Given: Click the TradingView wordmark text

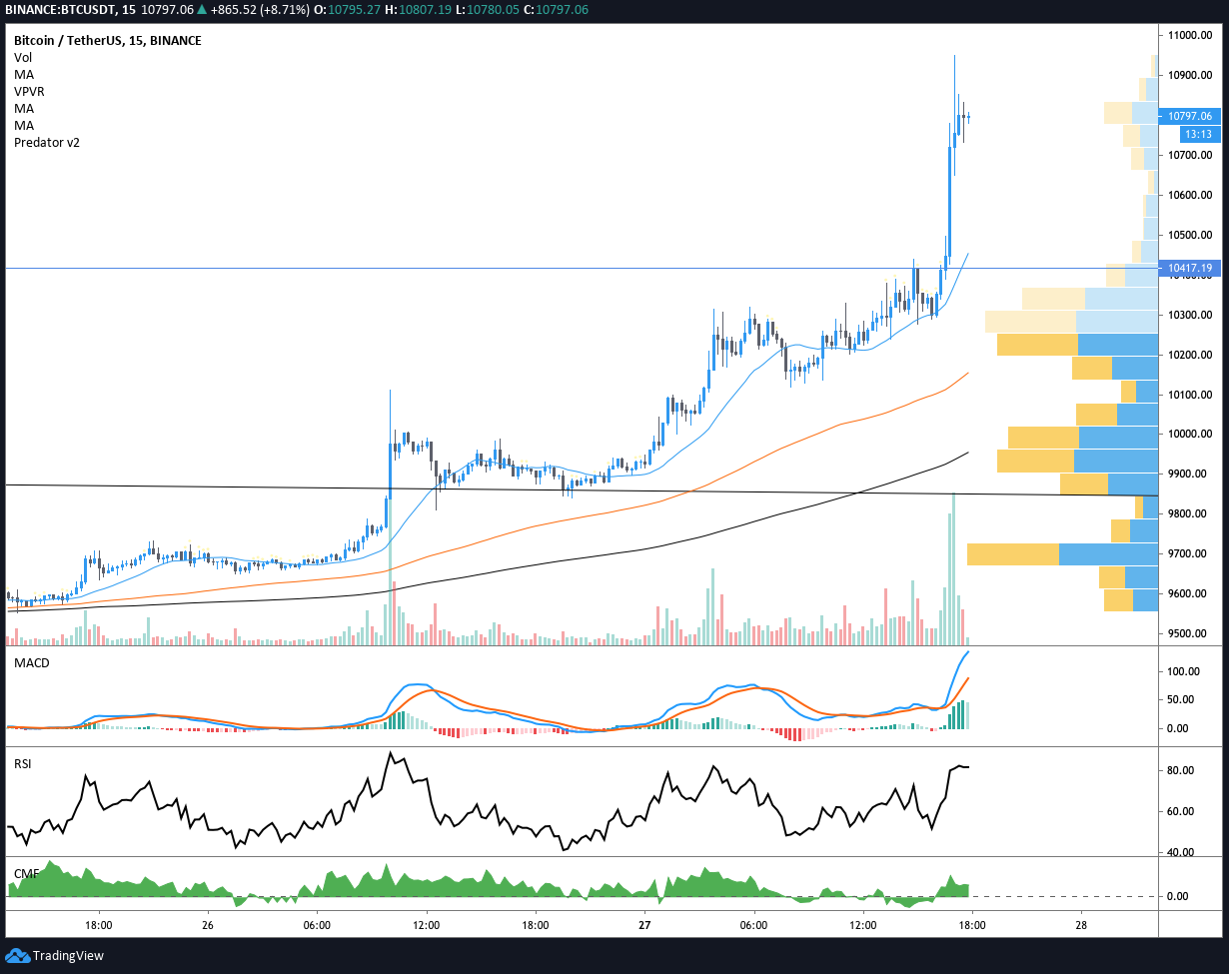Looking at the screenshot, I should click(x=68, y=956).
